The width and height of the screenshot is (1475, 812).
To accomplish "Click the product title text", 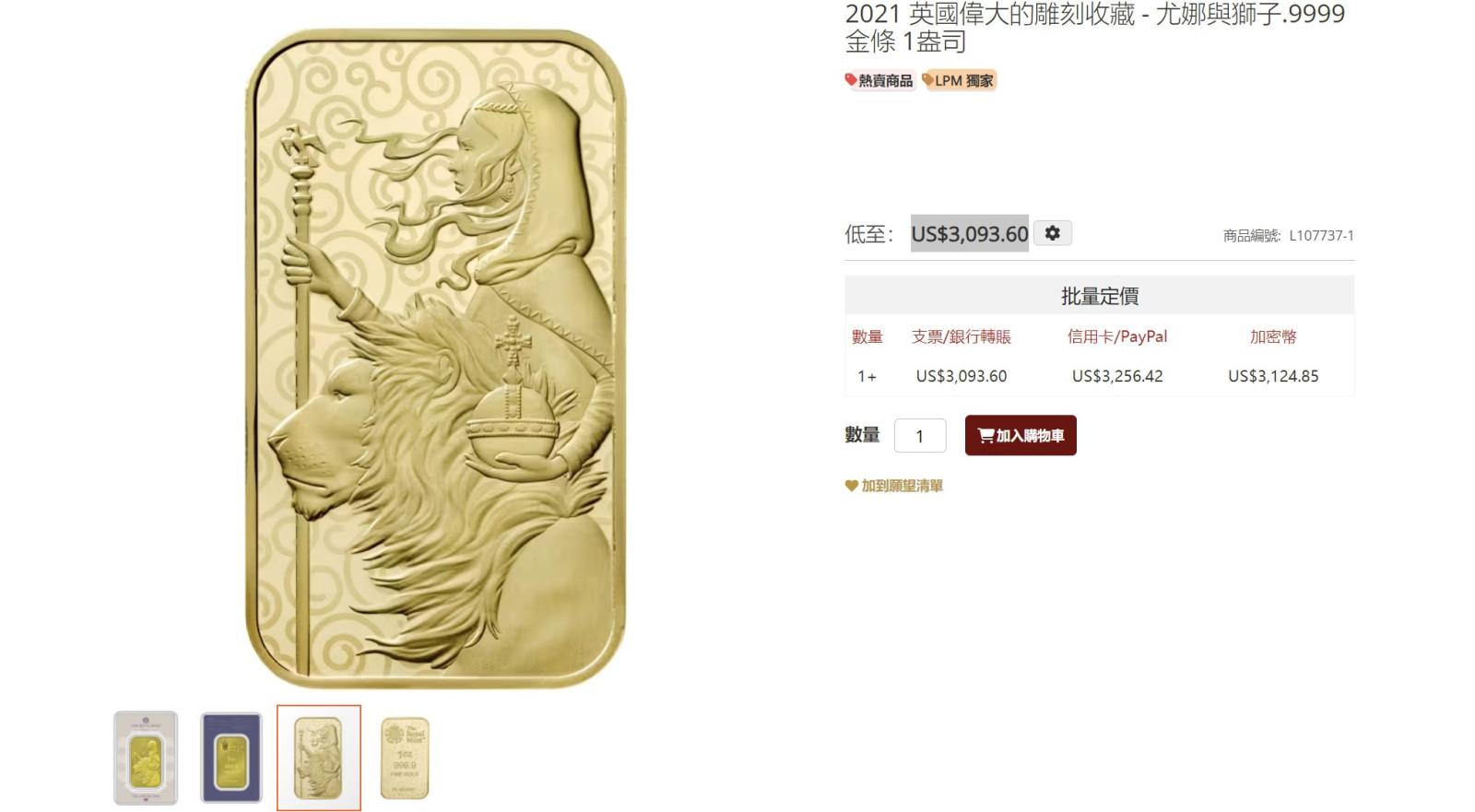I will 1095,28.
